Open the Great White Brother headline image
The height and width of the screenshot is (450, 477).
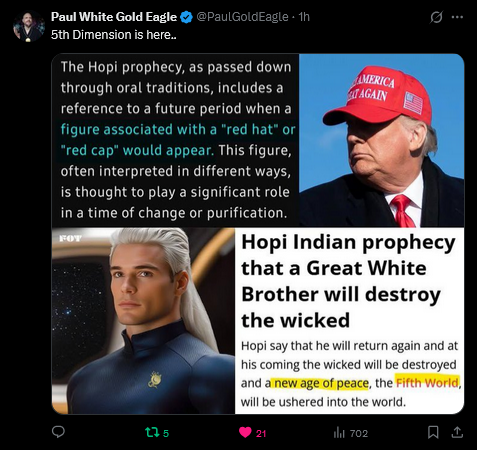pos(350,321)
